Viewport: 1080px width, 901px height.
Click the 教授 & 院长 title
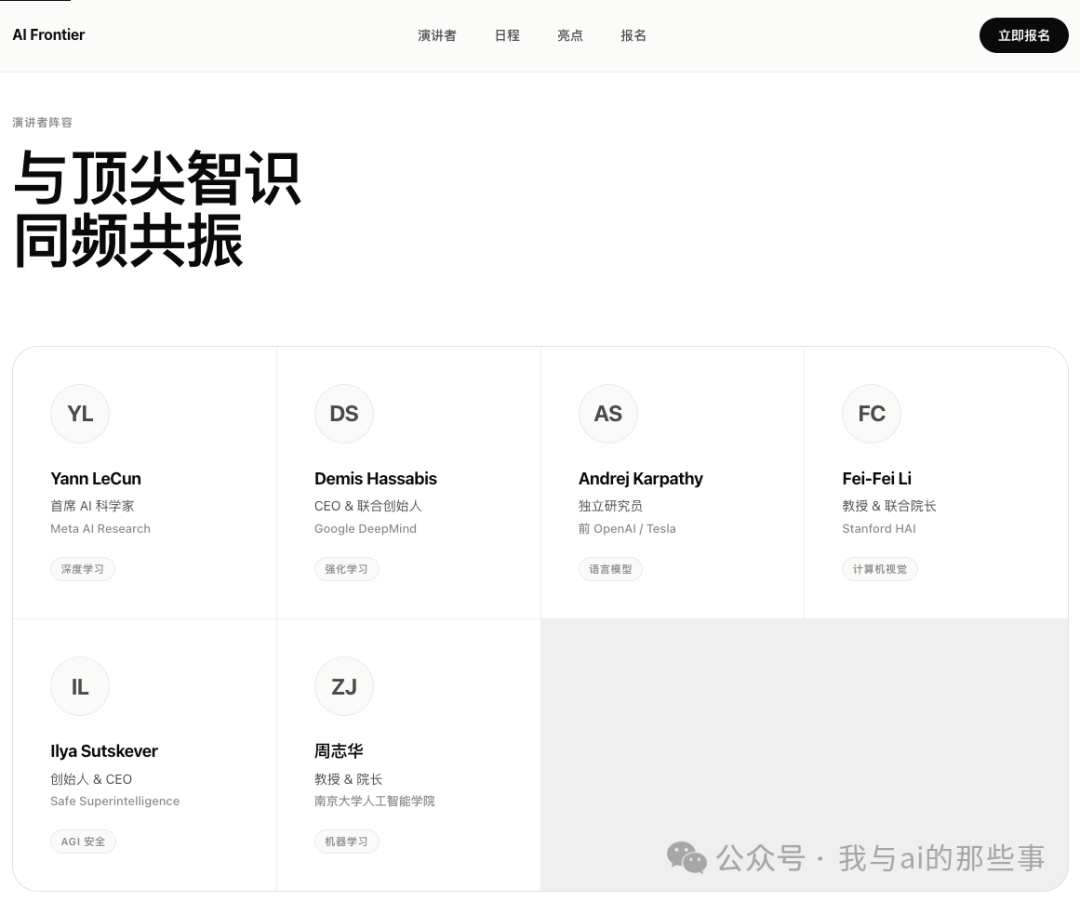click(x=348, y=779)
